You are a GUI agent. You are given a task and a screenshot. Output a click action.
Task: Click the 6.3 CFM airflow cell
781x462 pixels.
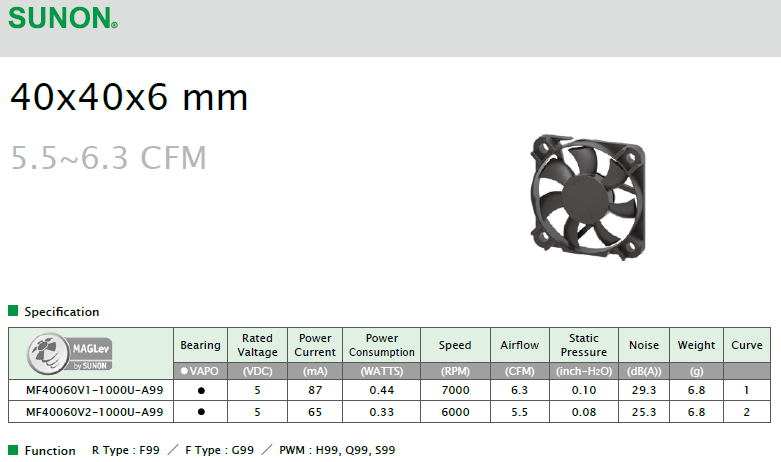[x=520, y=390]
